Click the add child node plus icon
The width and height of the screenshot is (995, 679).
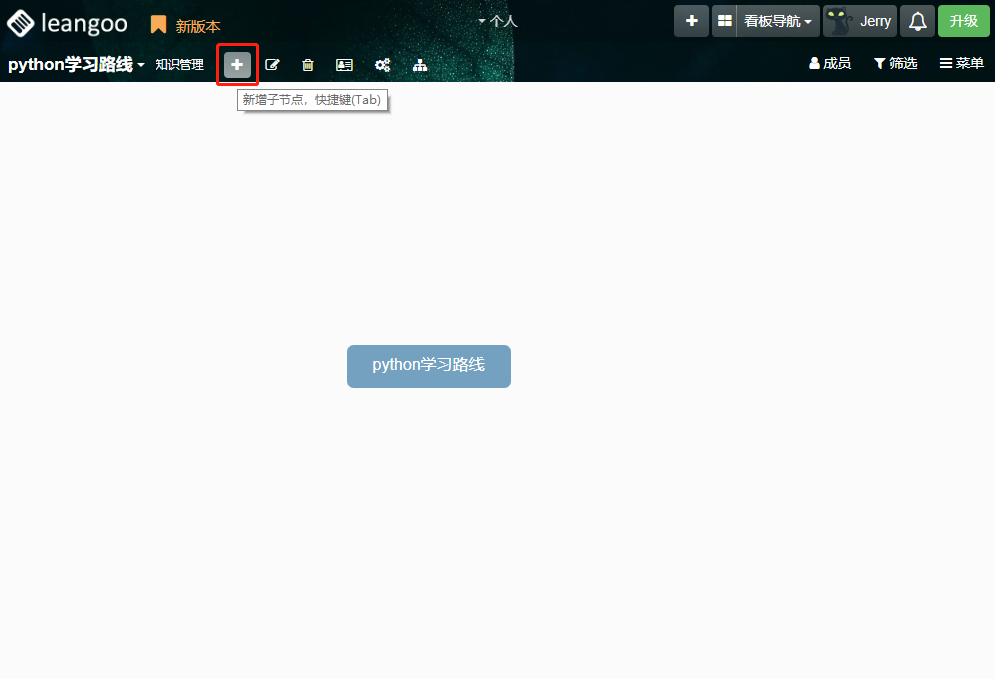[237, 65]
